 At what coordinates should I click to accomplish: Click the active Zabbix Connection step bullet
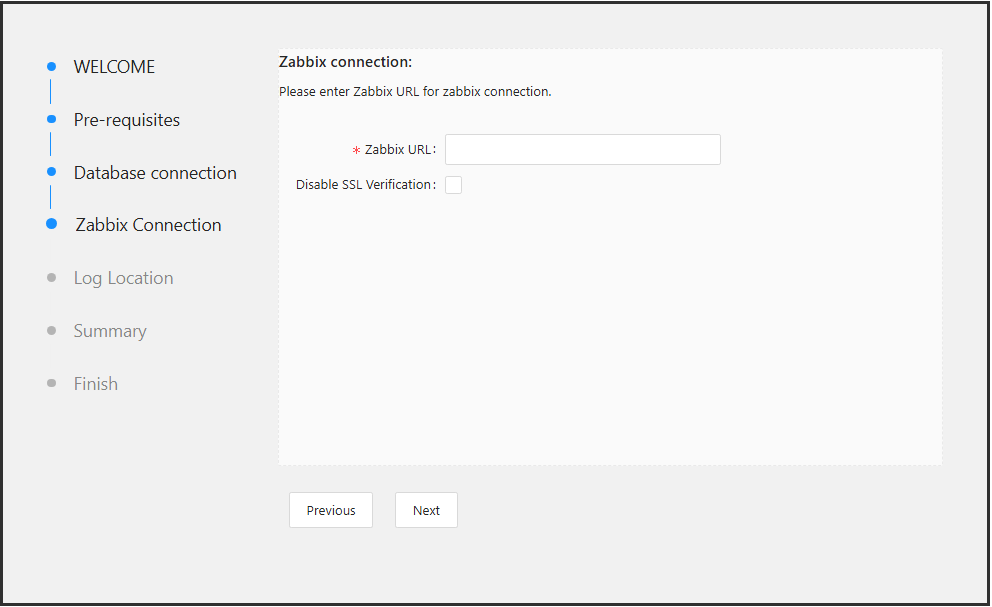[50, 224]
